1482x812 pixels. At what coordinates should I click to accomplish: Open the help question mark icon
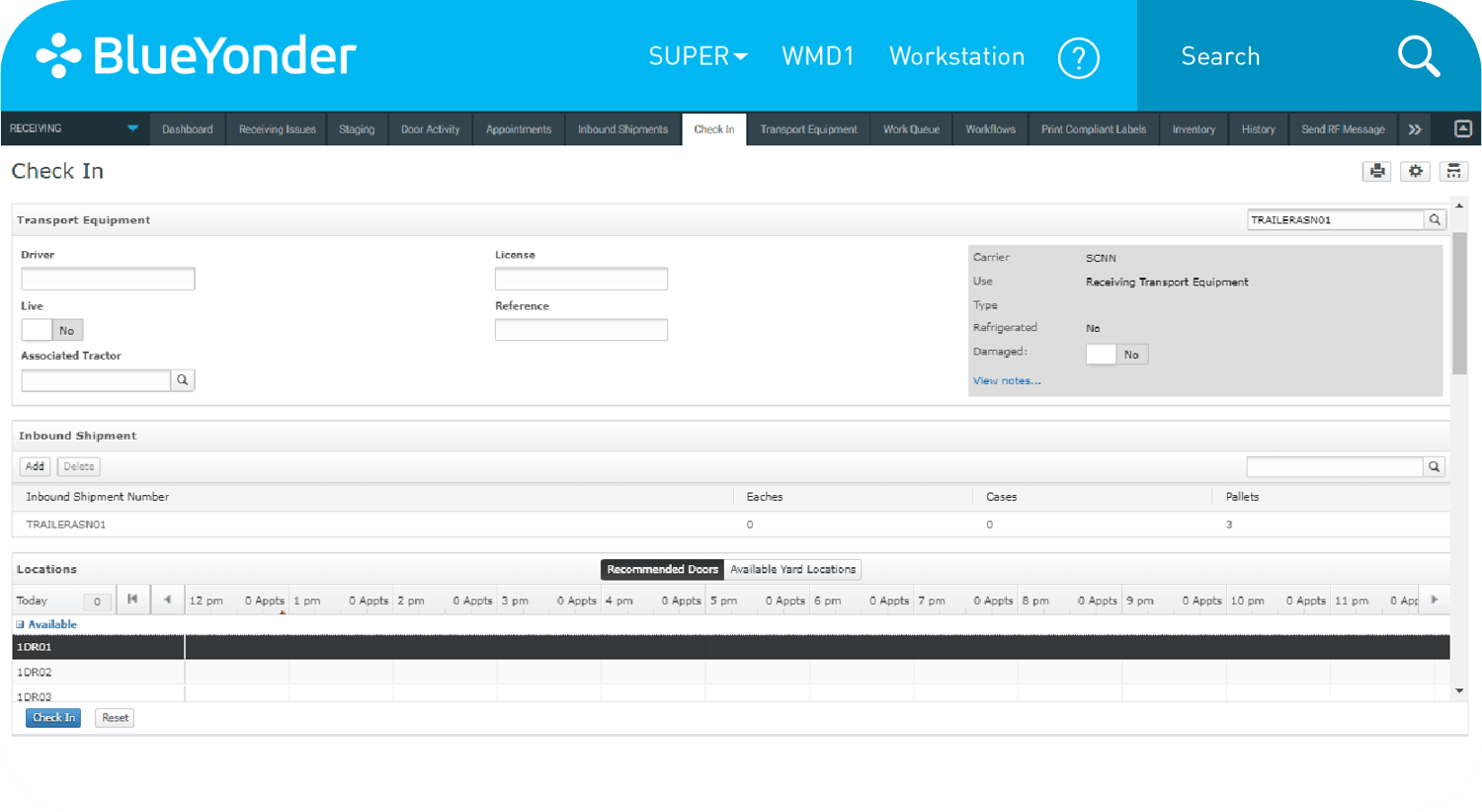point(1078,58)
